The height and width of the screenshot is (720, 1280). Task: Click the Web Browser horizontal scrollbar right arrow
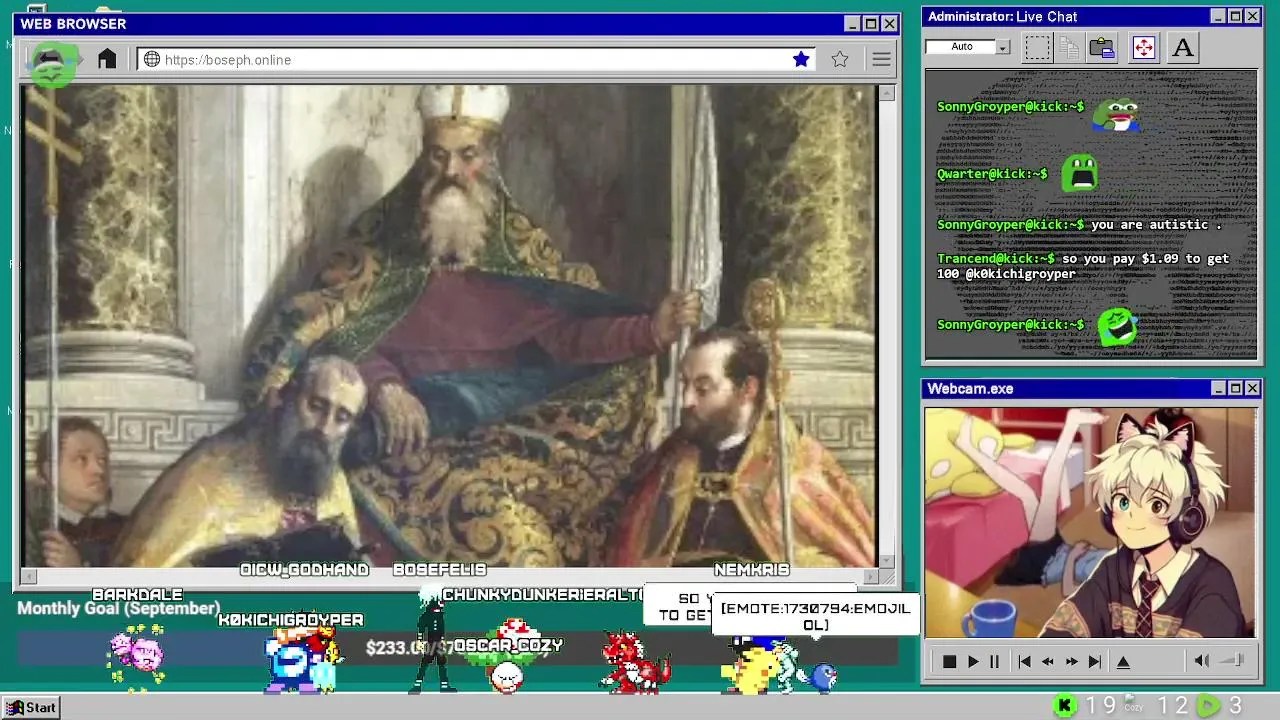point(870,577)
